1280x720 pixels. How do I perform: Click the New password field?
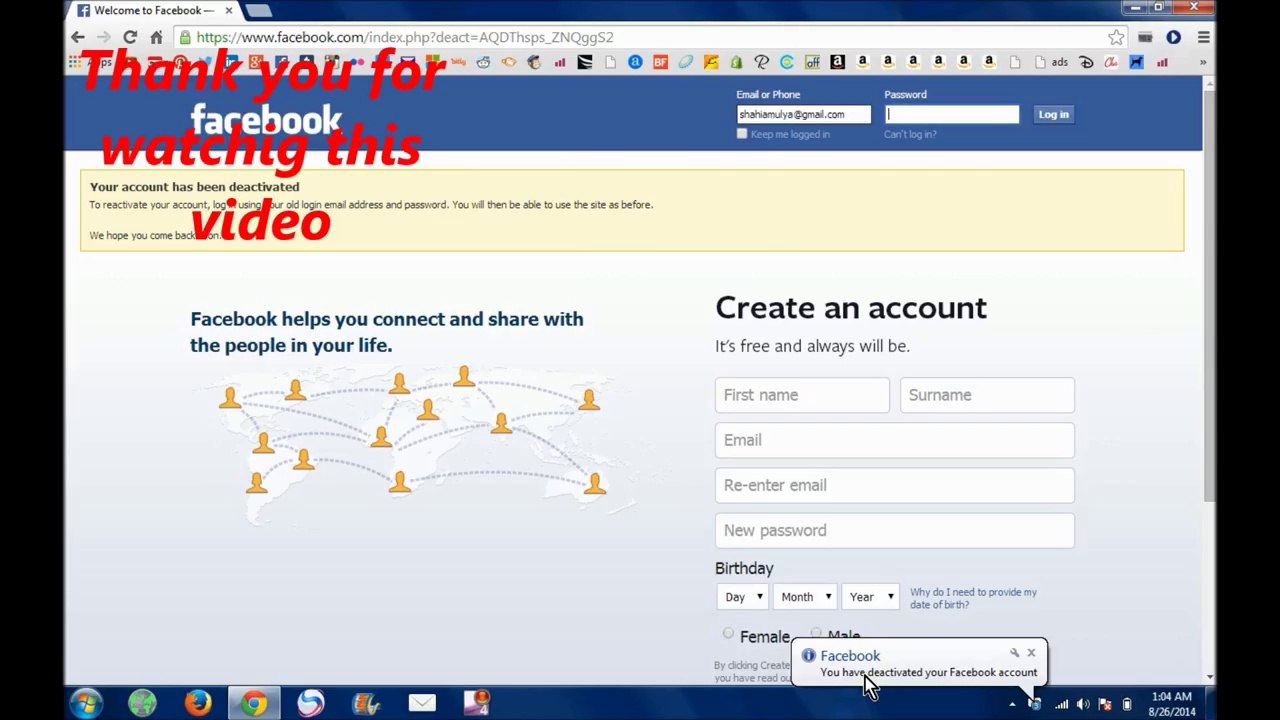pos(895,530)
